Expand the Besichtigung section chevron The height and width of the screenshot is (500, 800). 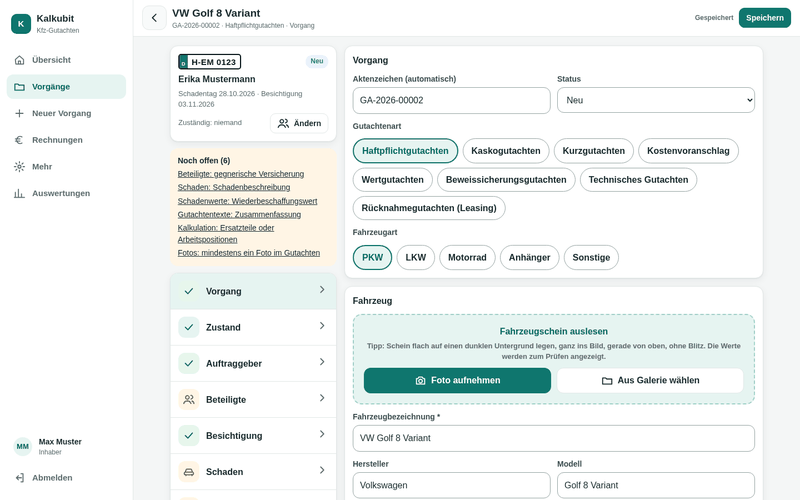(x=322, y=434)
